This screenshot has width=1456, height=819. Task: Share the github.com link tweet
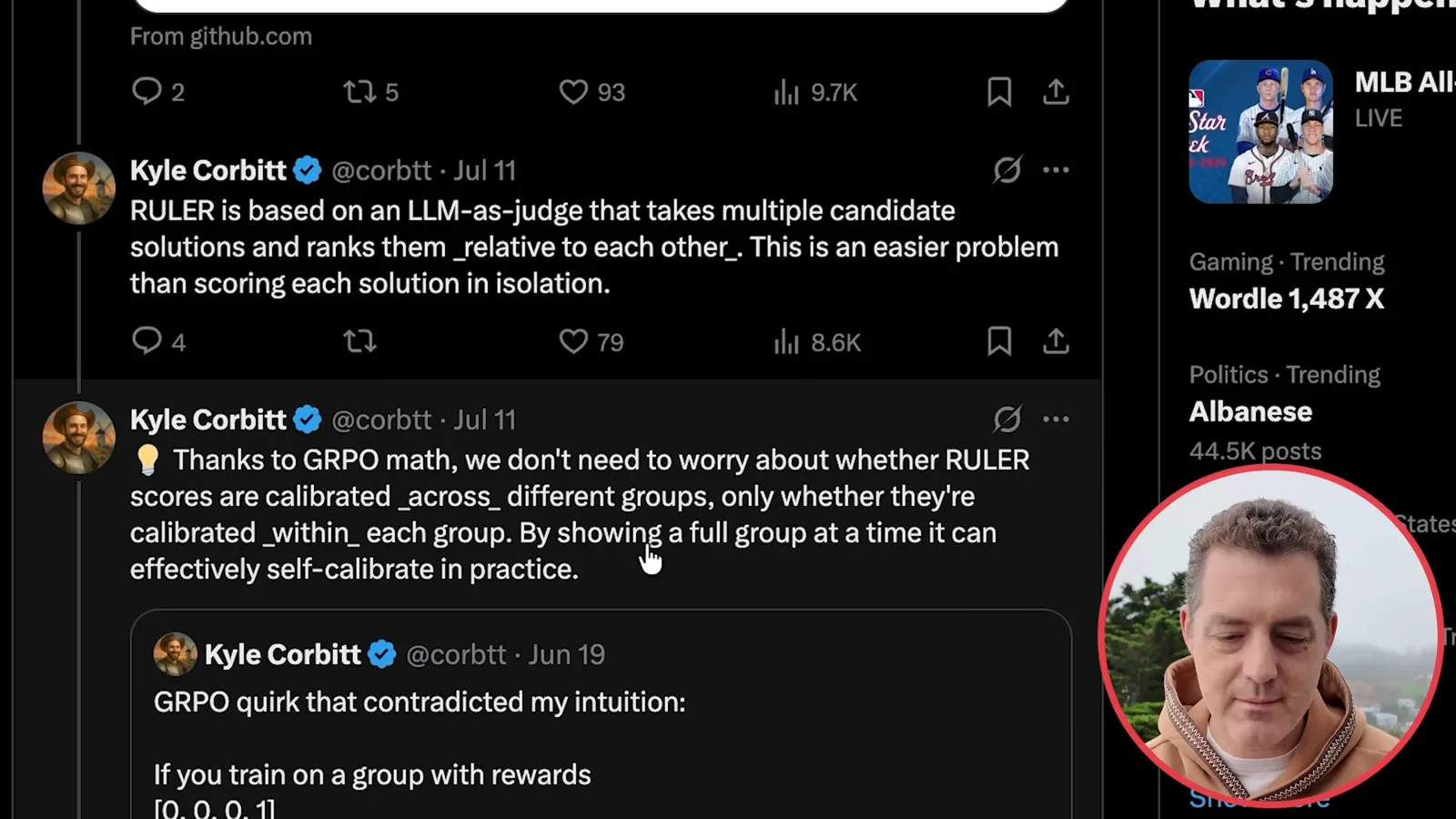pyautogui.click(x=1056, y=92)
